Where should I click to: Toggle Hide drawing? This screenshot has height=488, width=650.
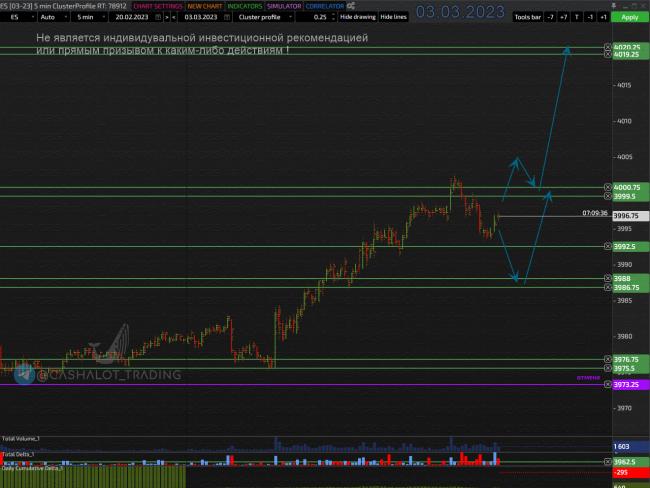(x=357, y=17)
